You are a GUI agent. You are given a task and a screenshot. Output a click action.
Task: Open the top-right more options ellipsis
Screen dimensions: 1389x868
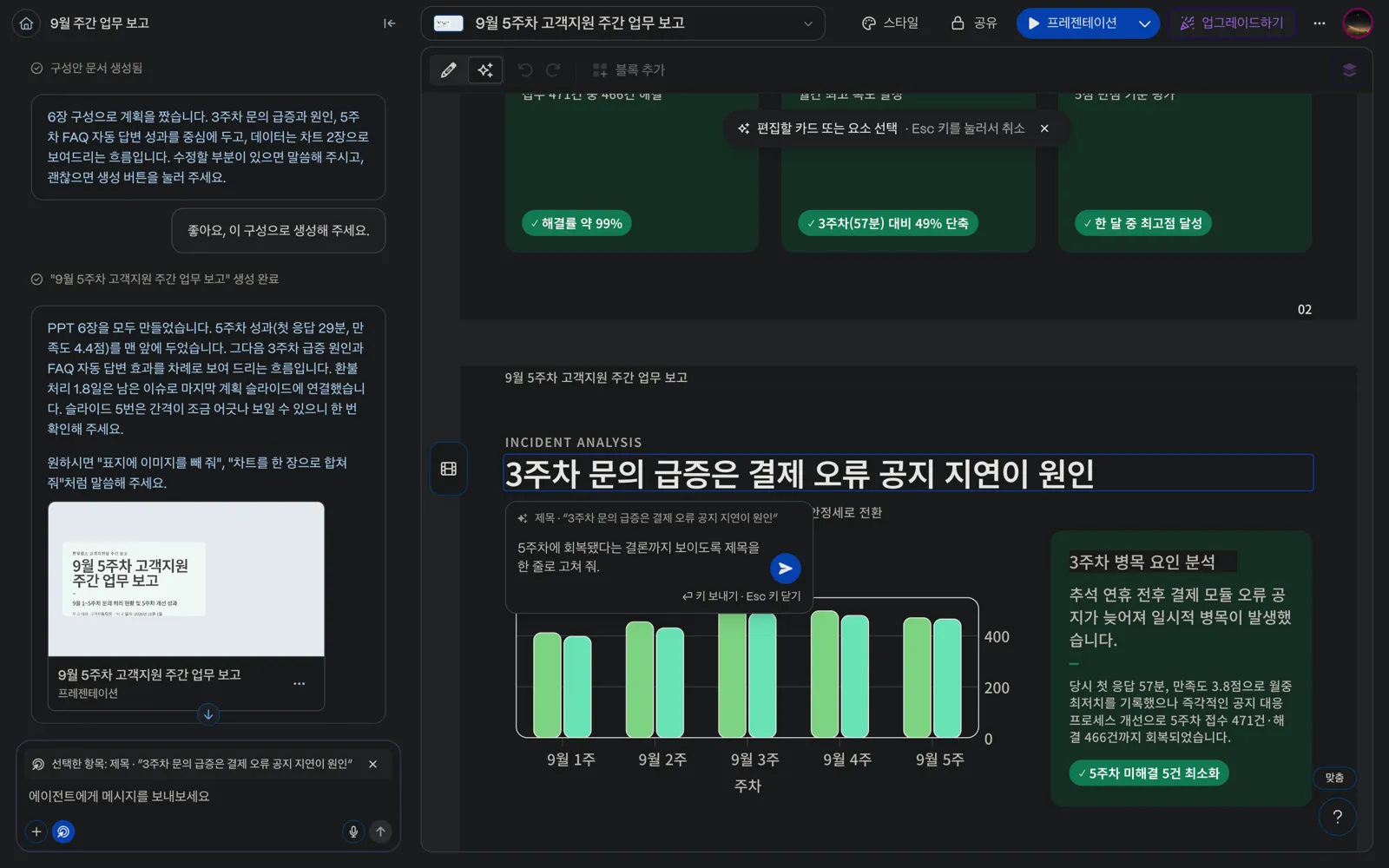pos(1320,23)
